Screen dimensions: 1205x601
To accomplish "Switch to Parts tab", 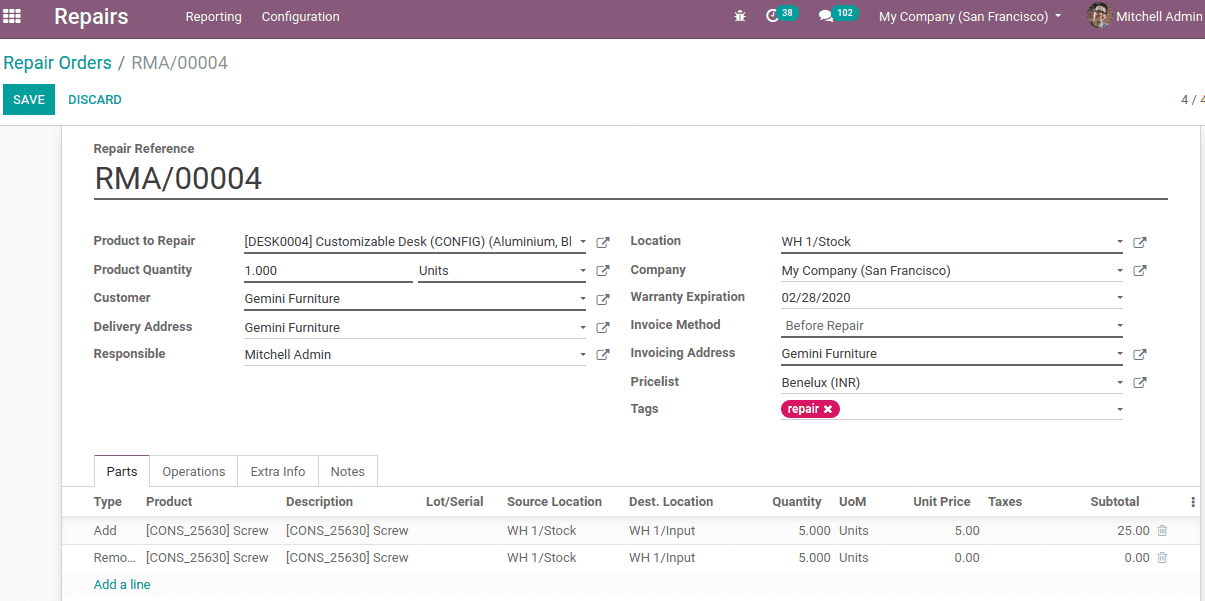I will click(122, 472).
